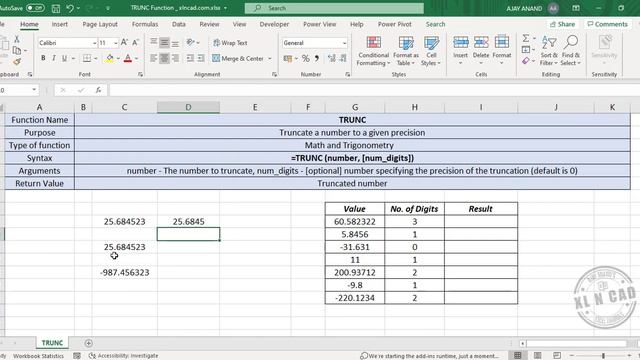This screenshot has height=360, width=640.
Task: Click the Fill Color bucket icon
Action: (x=109, y=58)
